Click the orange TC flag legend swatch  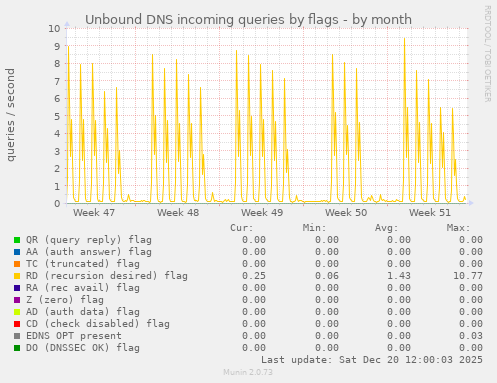tap(17, 264)
